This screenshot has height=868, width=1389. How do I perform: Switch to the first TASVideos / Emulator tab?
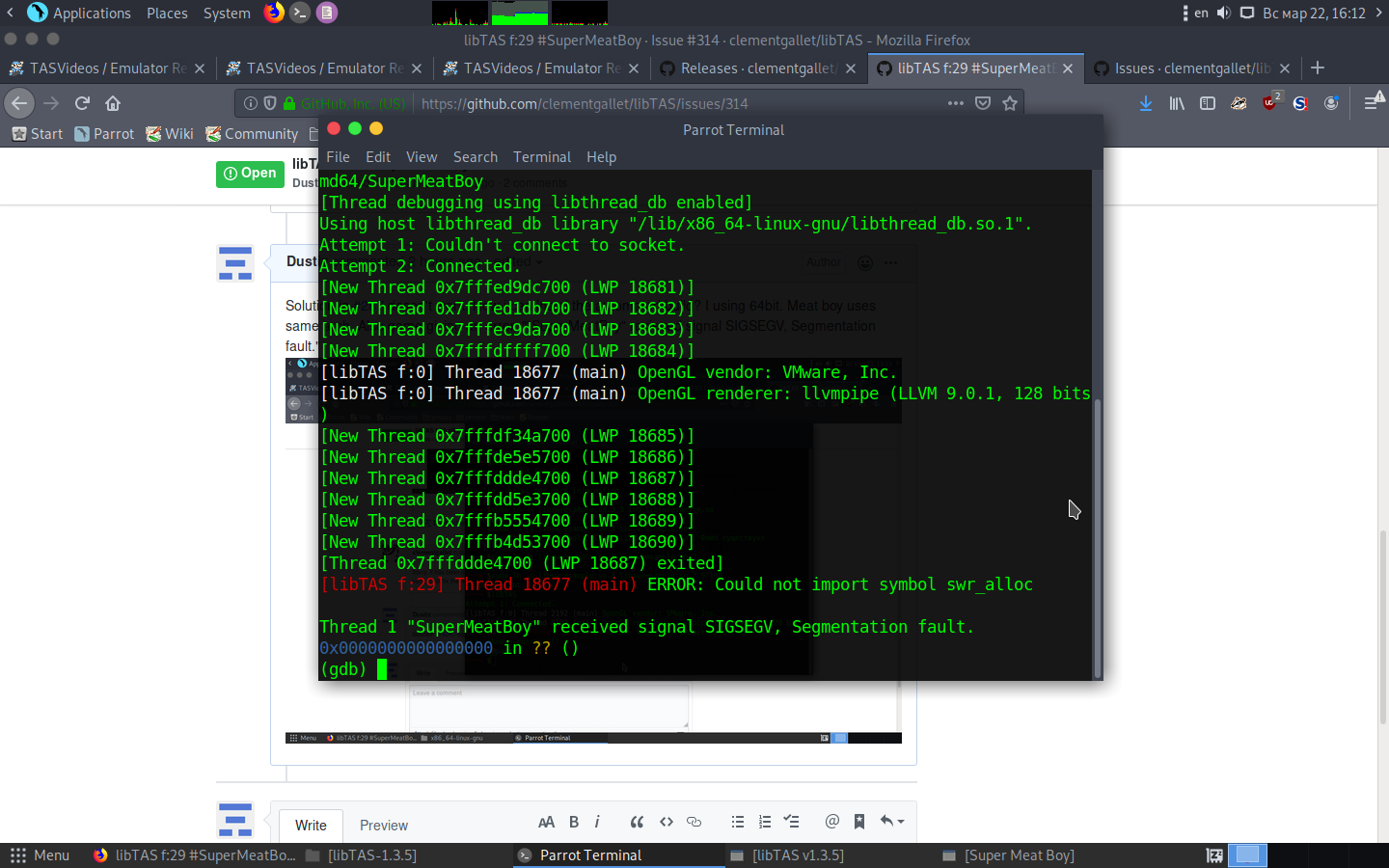(x=107, y=68)
